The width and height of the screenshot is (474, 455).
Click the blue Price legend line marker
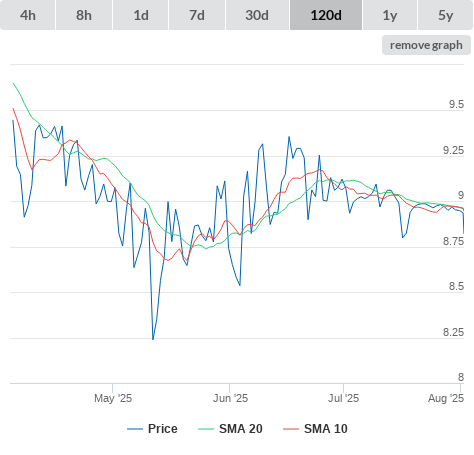[x=135, y=429]
